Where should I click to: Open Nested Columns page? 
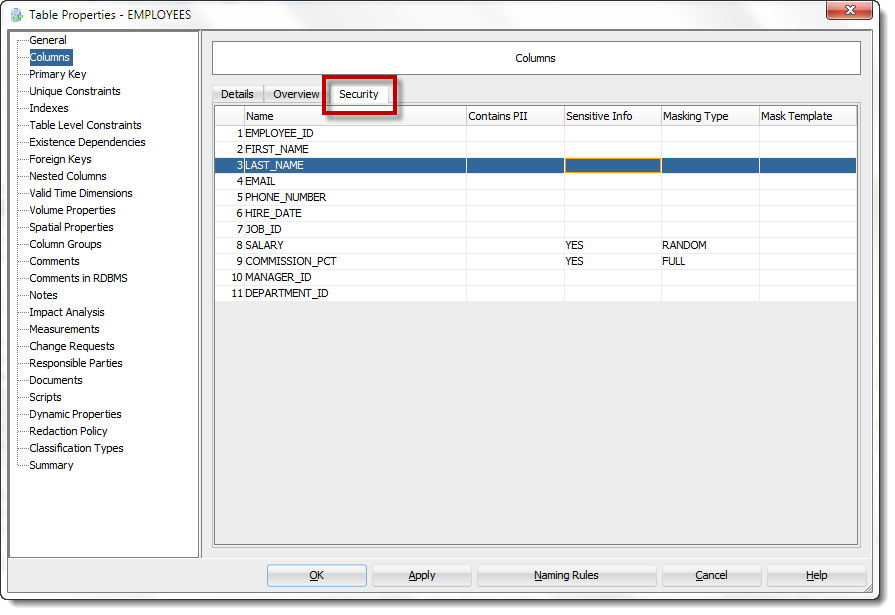(68, 176)
